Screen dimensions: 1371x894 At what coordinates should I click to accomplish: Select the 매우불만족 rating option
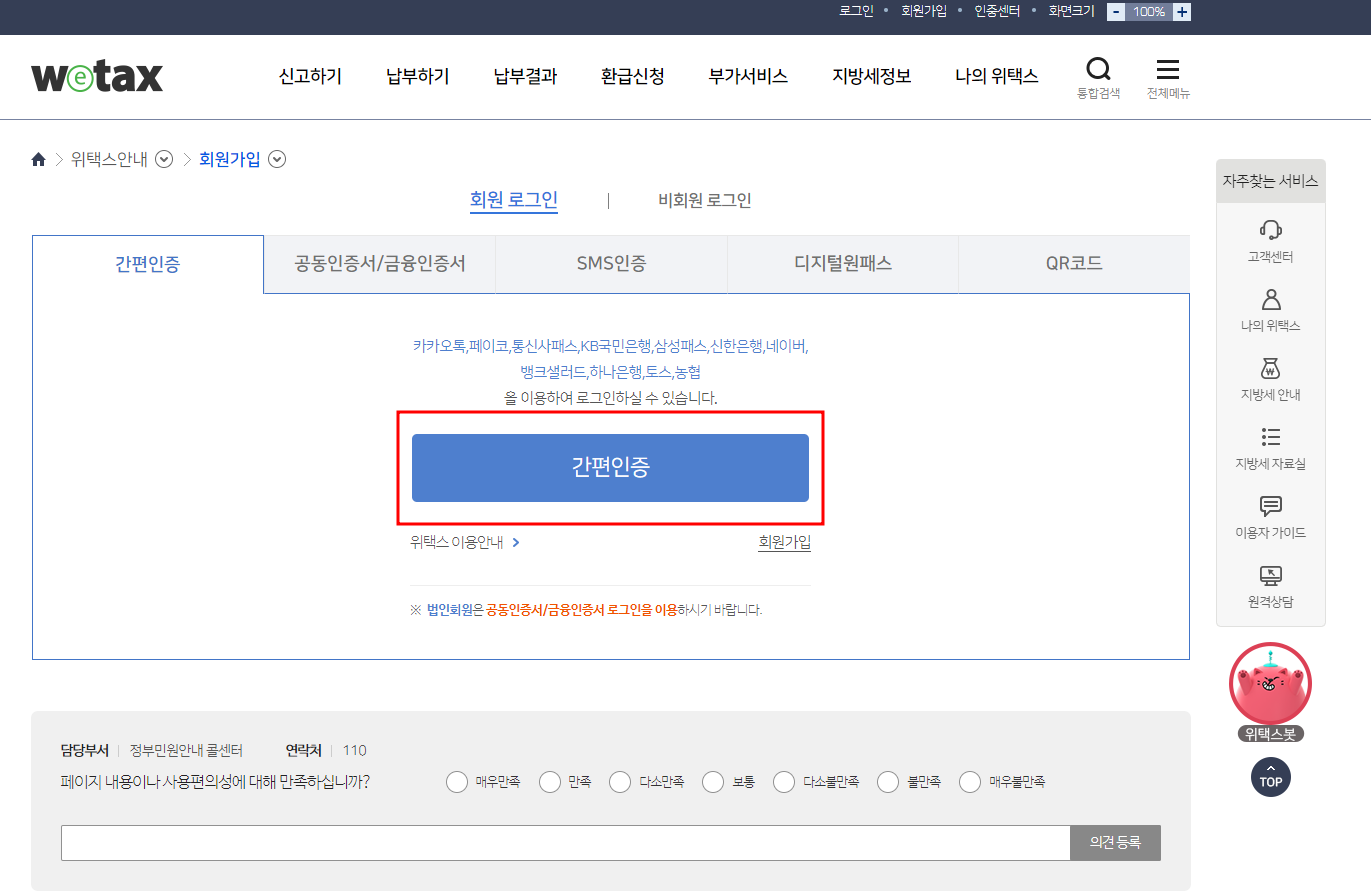point(969,782)
